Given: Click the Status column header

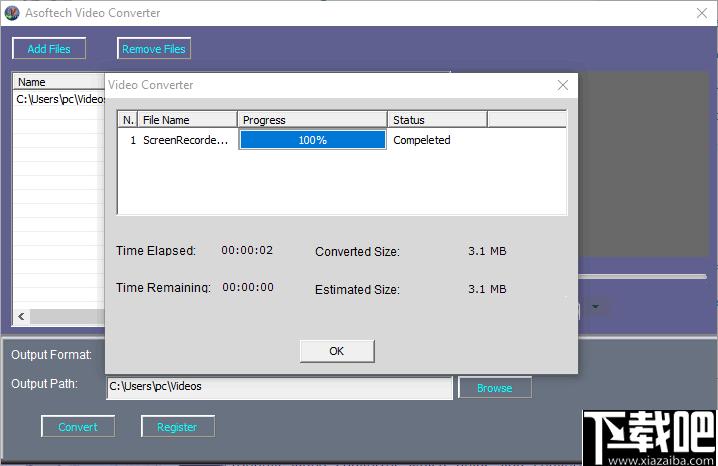Looking at the screenshot, I should click(437, 120).
